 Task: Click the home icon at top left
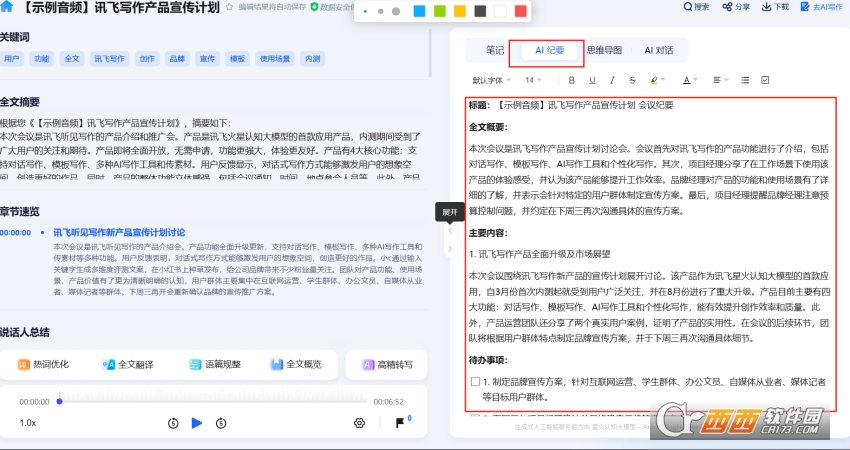tap(7, 6)
